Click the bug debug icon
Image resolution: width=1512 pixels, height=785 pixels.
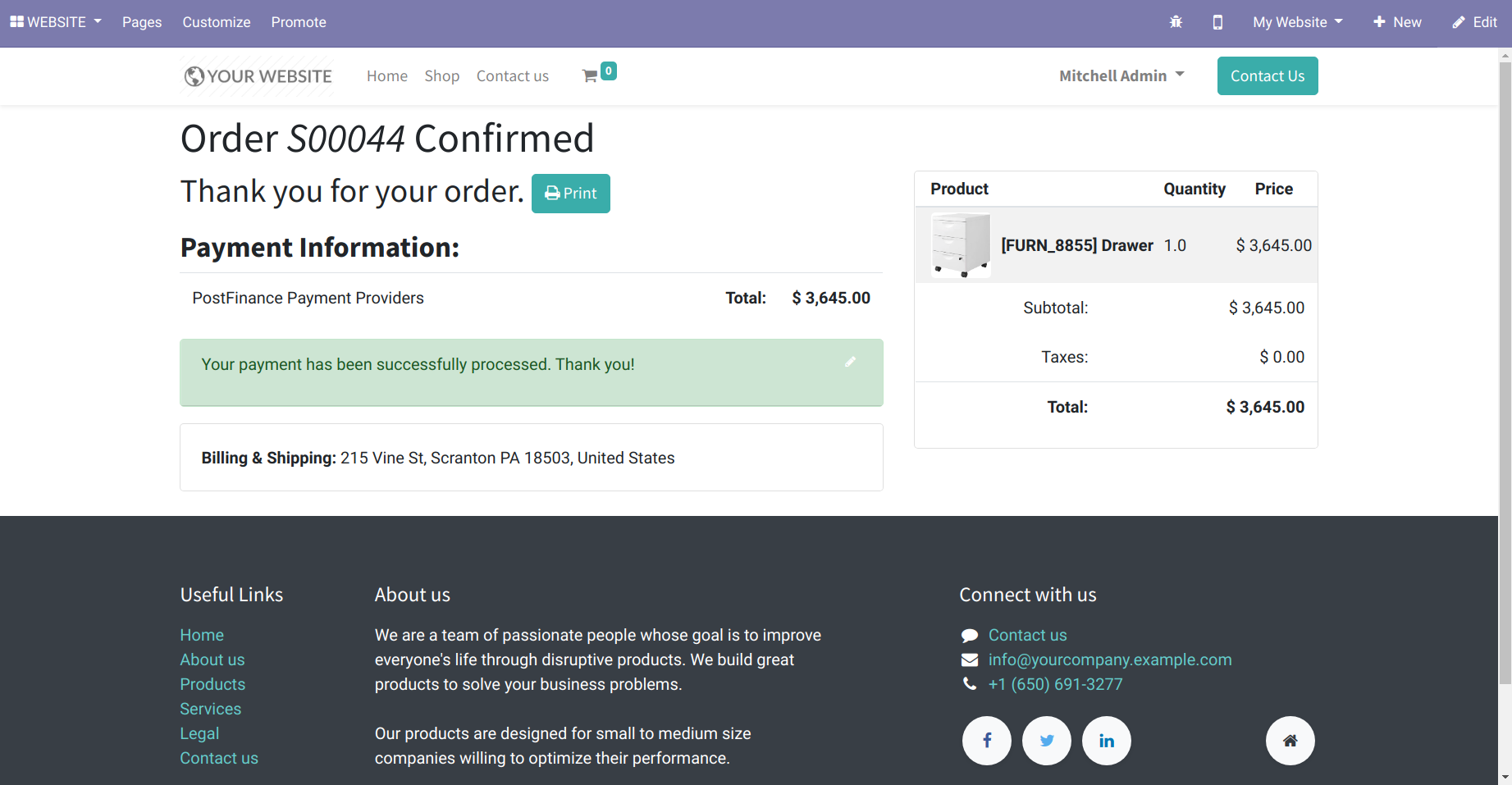[x=1176, y=22]
